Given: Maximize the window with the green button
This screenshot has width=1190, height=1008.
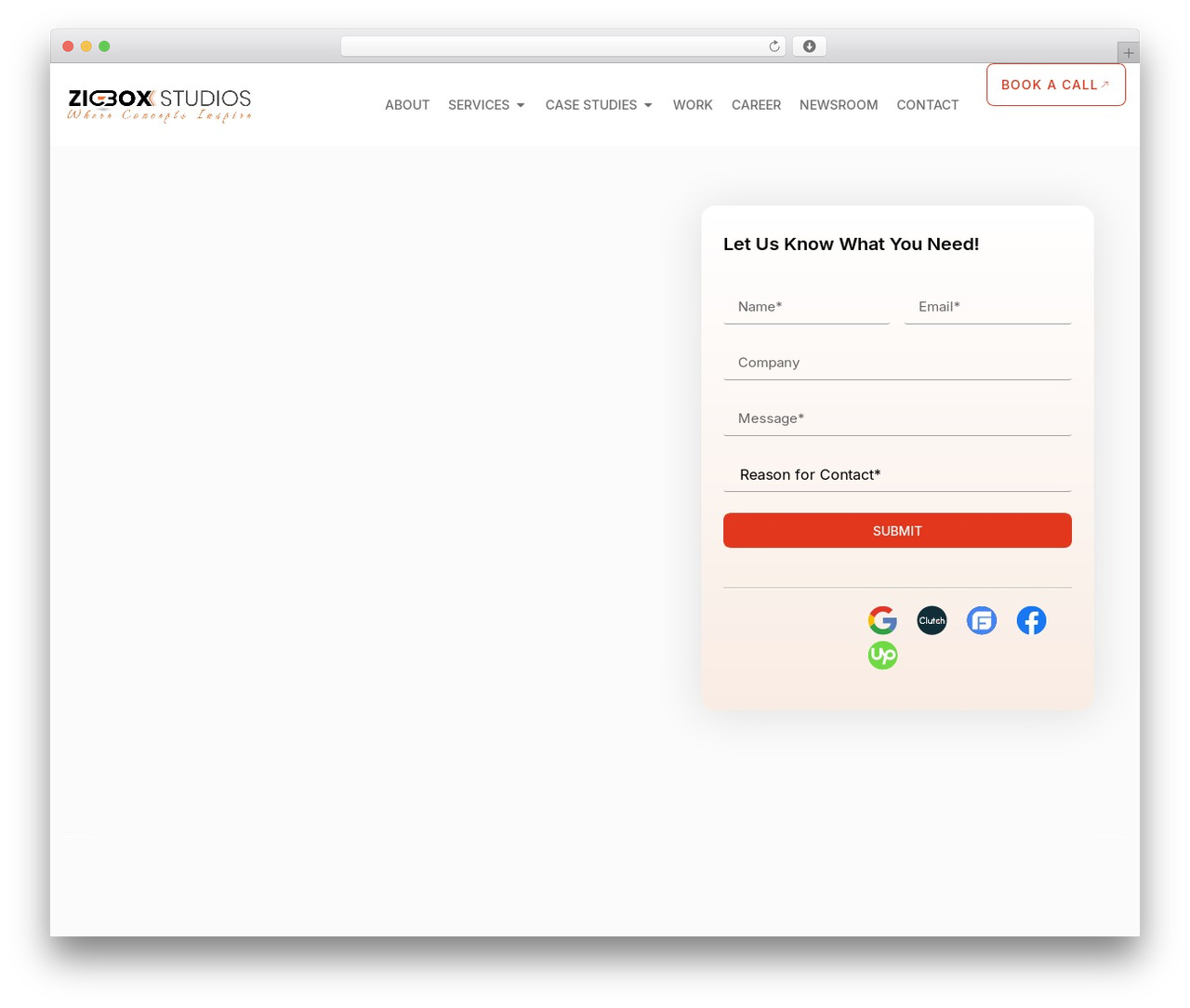Looking at the screenshot, I should (x=104, y=46).
